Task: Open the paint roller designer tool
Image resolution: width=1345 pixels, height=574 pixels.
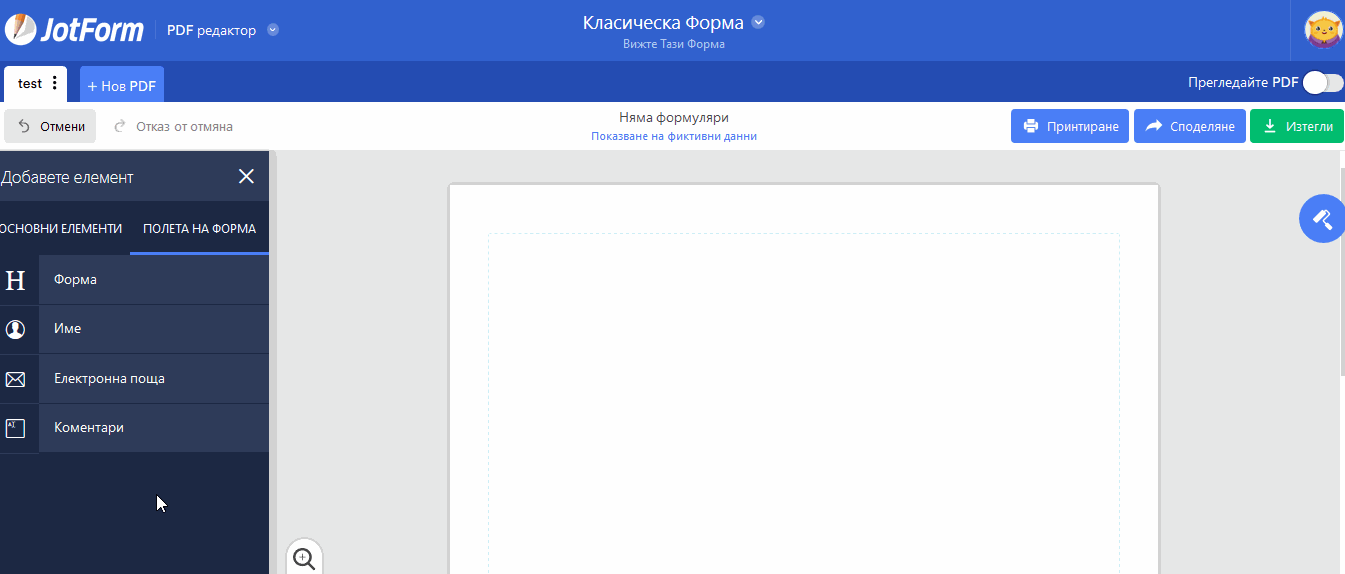Action: pos(1321,218)
